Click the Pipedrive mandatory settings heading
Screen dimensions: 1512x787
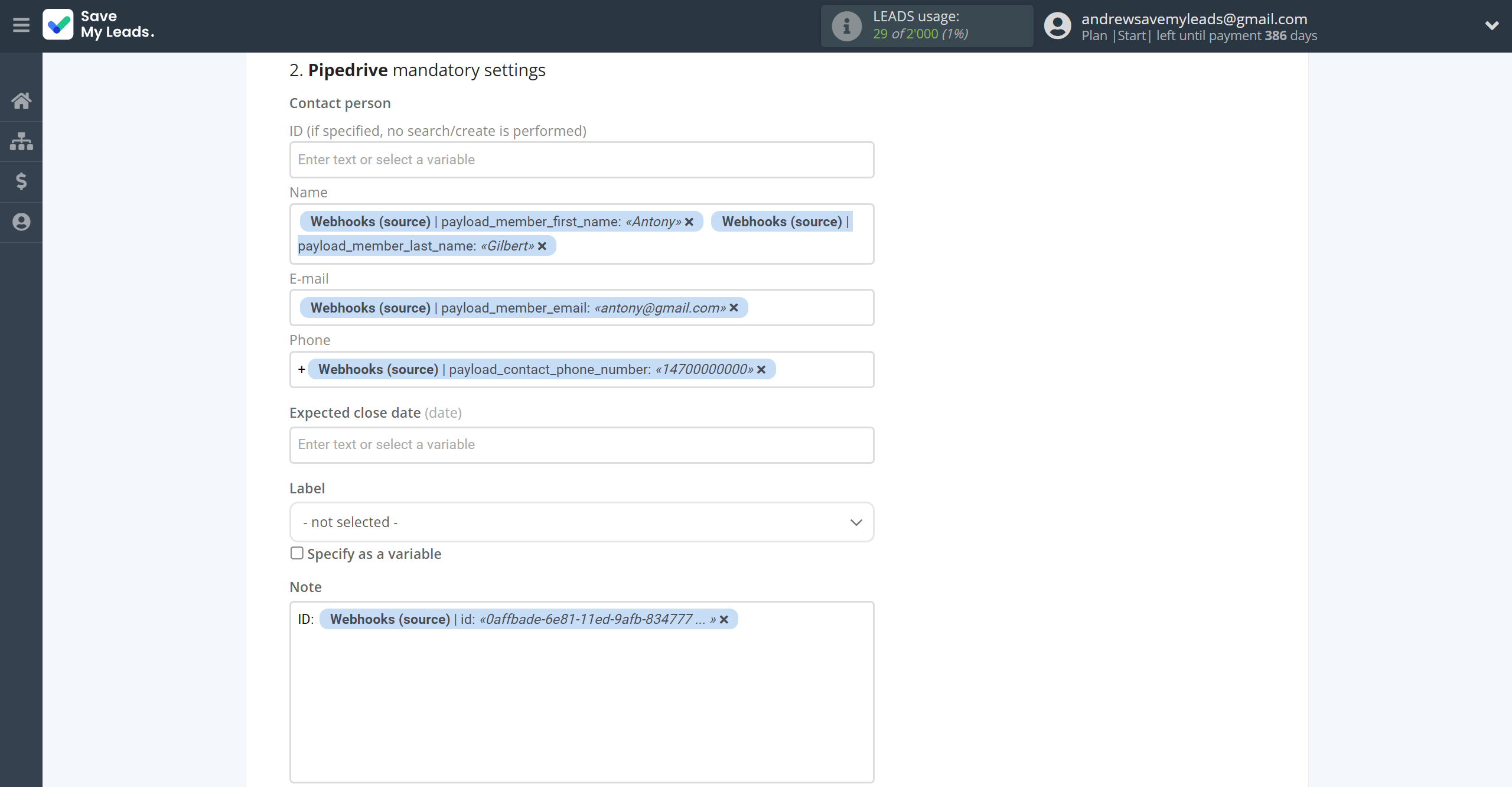click(x=418, y=70)
